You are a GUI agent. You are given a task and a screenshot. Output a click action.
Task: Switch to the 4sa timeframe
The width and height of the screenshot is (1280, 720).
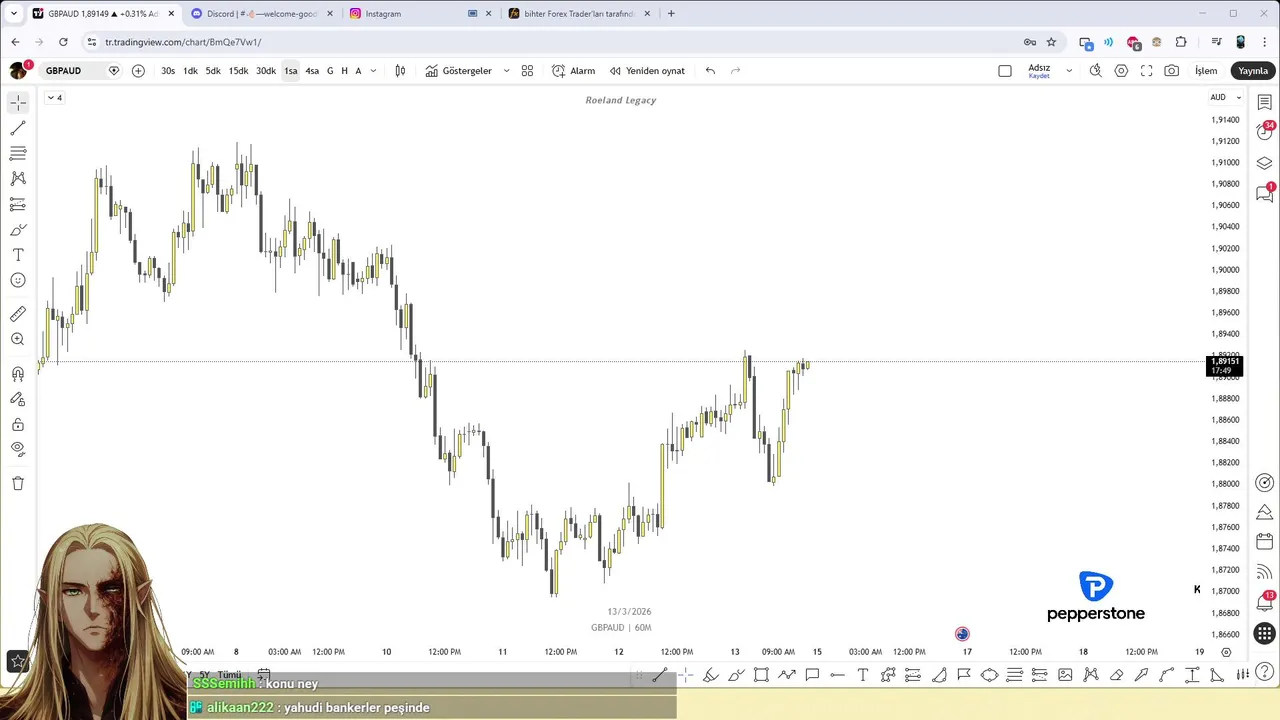click(x=312, y=71)
